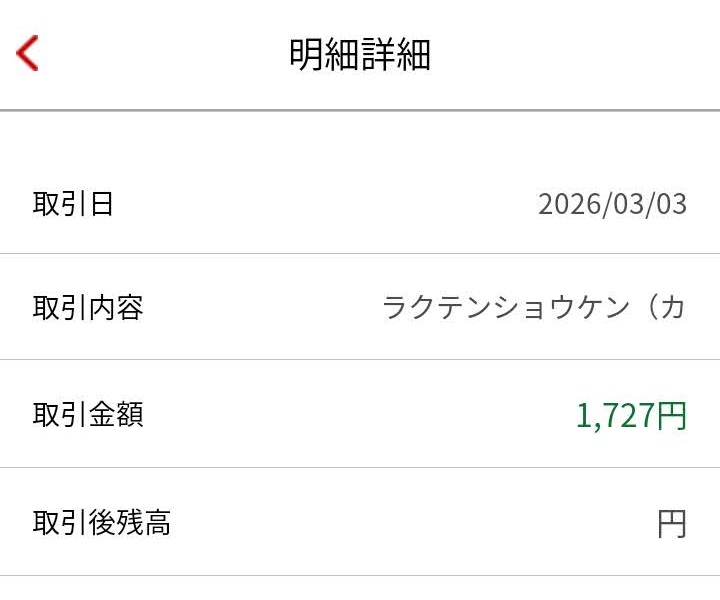This screenshot has height=600, width=720.
Task: Click the 円 balance value after transaction
Action: coord(672,523)
